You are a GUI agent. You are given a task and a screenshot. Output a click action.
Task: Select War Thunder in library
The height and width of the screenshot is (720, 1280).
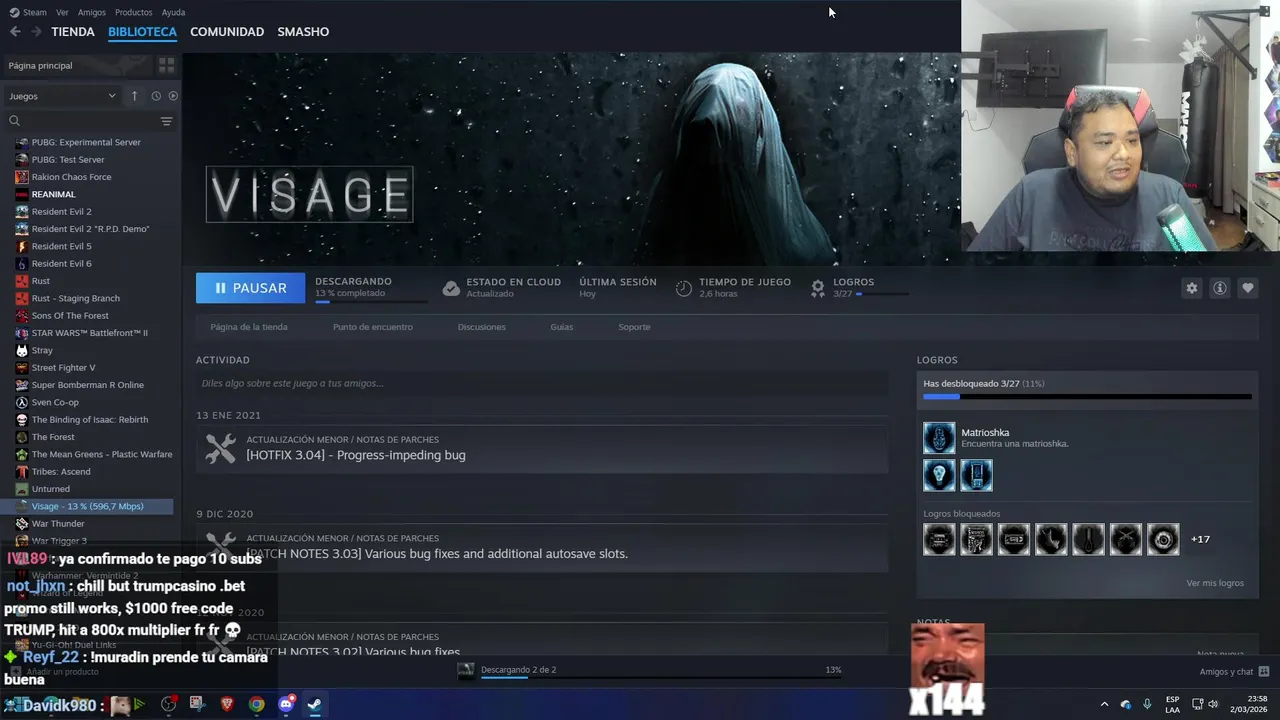58,524
